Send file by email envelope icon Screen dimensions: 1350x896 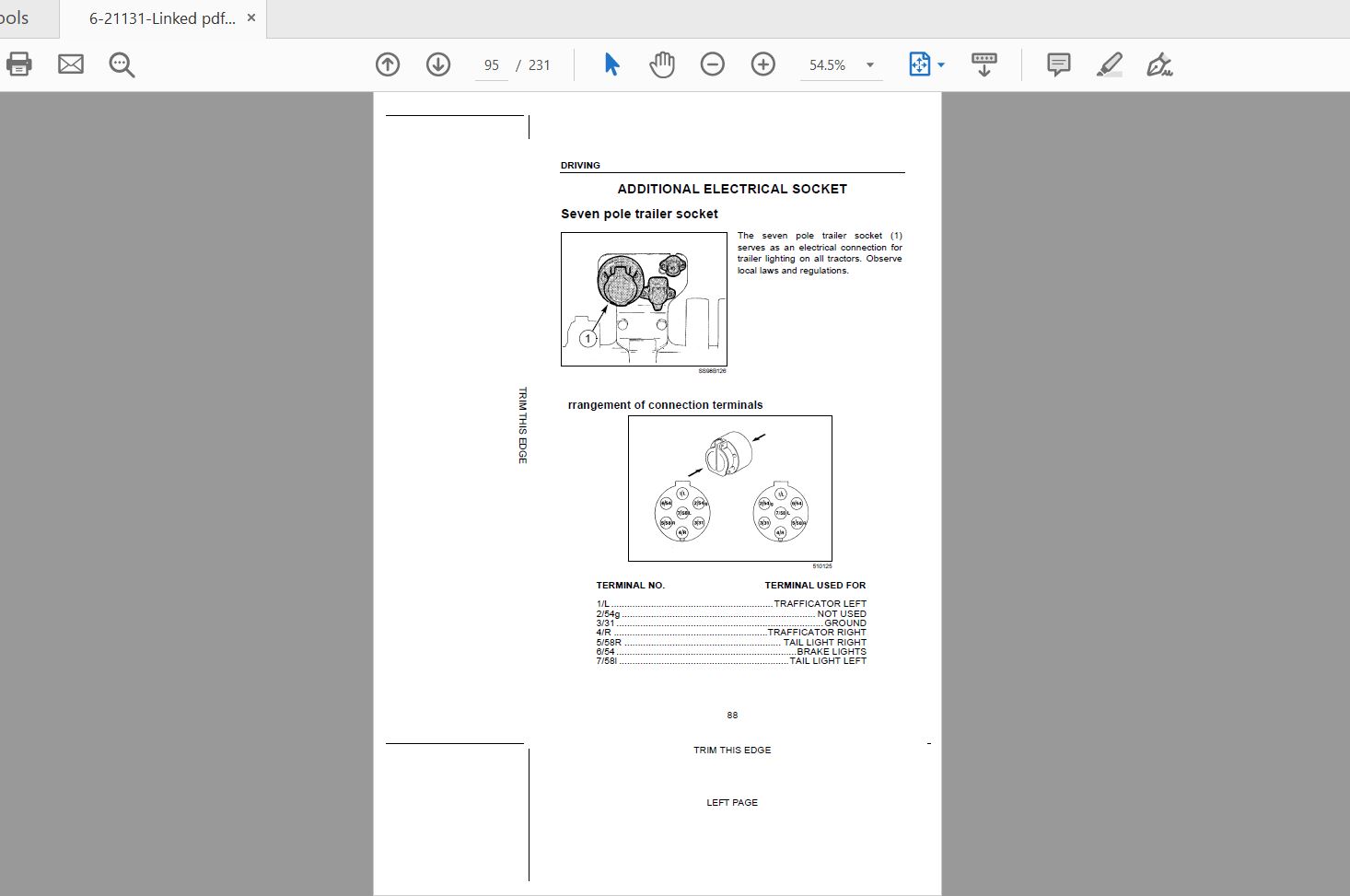pyautogui.click(x=71, y=64)
